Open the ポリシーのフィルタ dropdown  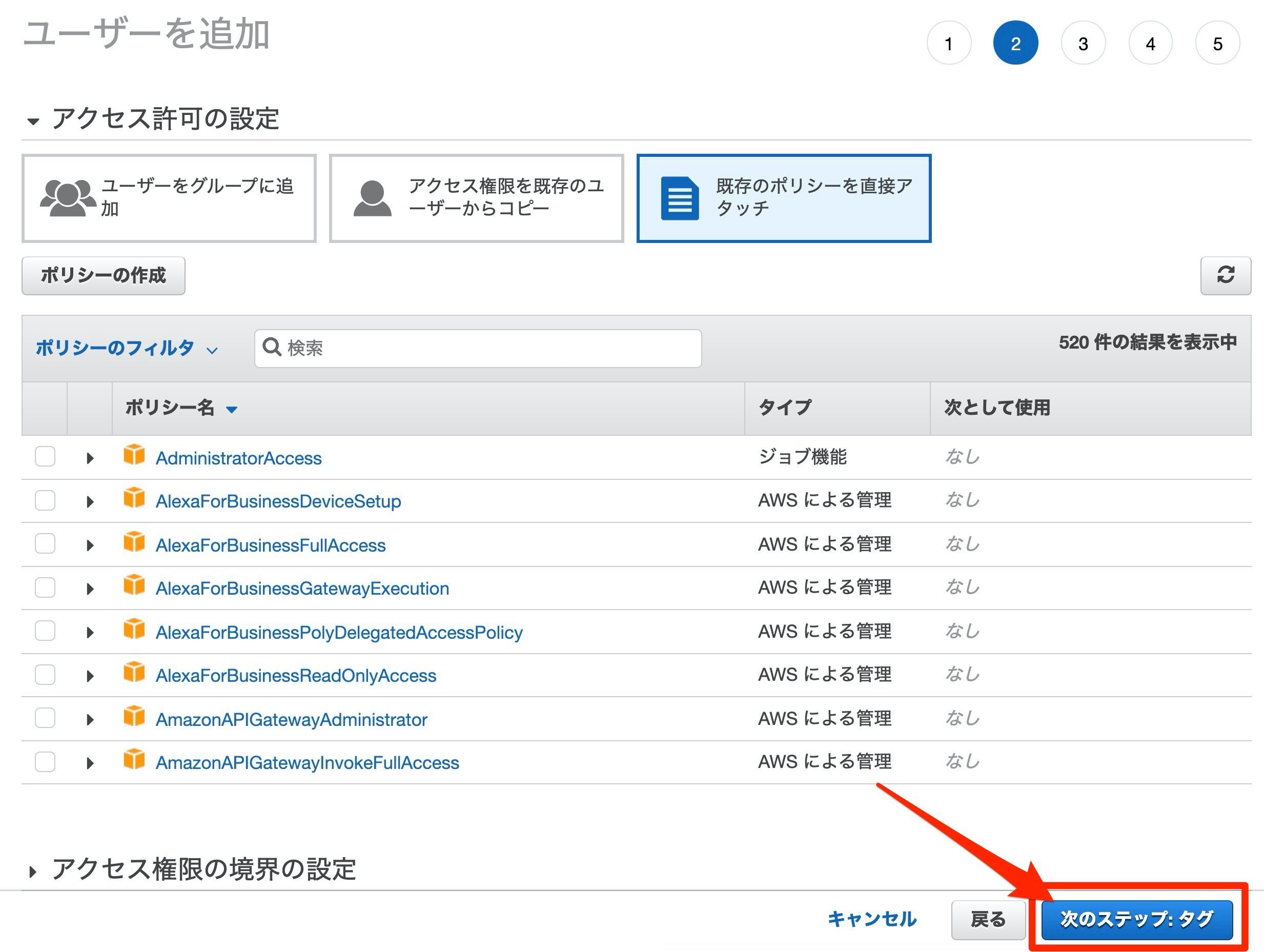click(x=127, y=348)
